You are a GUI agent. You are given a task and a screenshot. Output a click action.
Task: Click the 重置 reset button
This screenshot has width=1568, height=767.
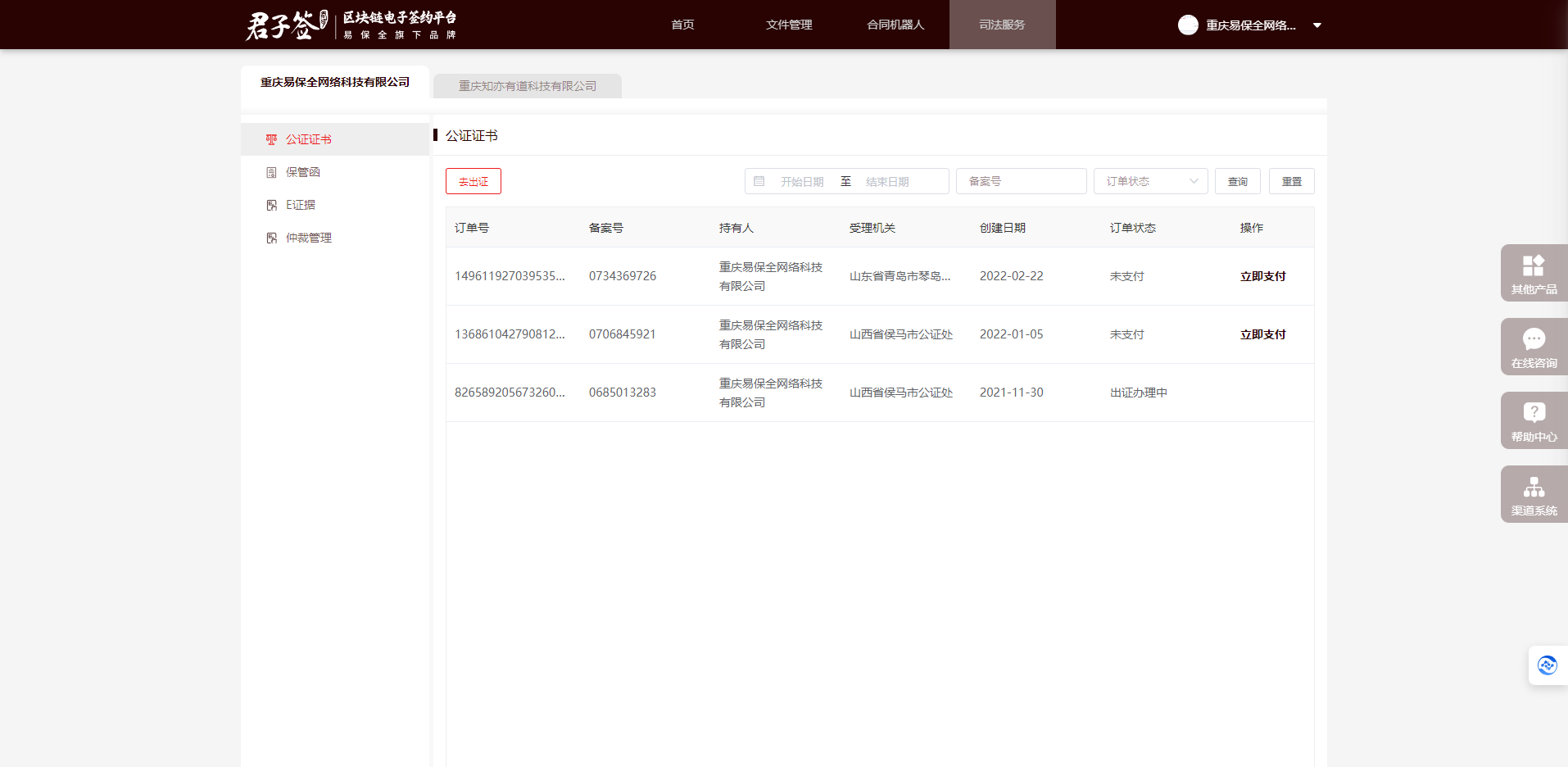coord(1292,181)
